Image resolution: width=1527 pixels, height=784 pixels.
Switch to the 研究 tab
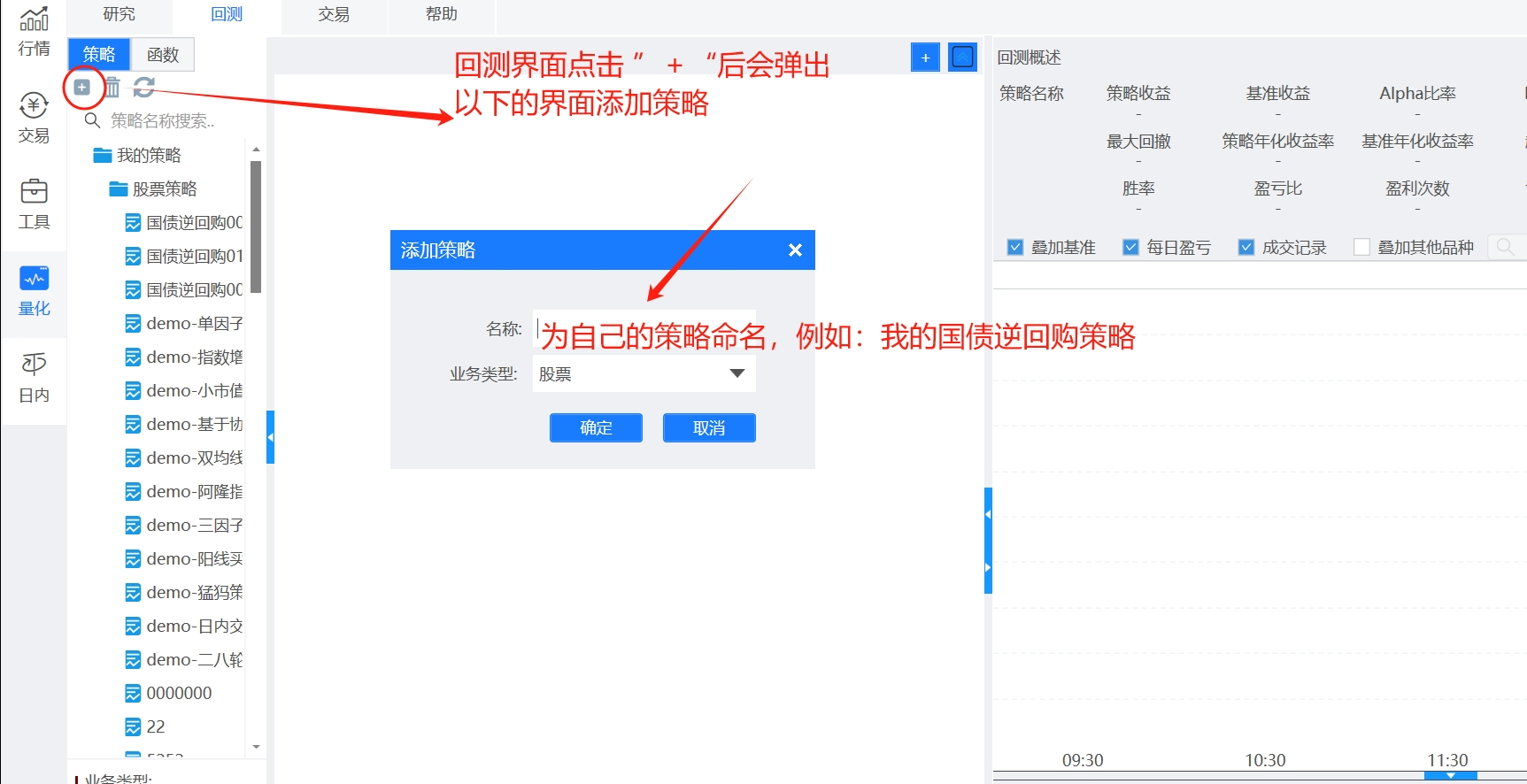point(120,15)
